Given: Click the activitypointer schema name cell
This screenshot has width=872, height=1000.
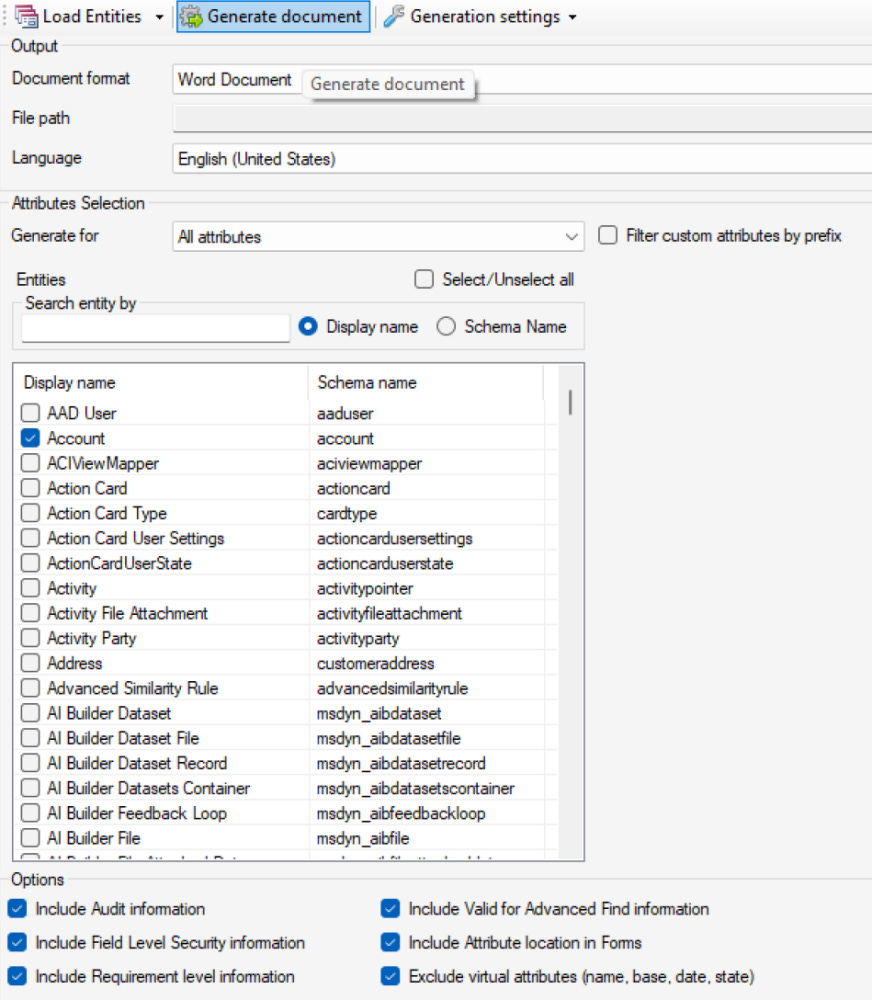Looking at the screenshot, I should [365, 588].
